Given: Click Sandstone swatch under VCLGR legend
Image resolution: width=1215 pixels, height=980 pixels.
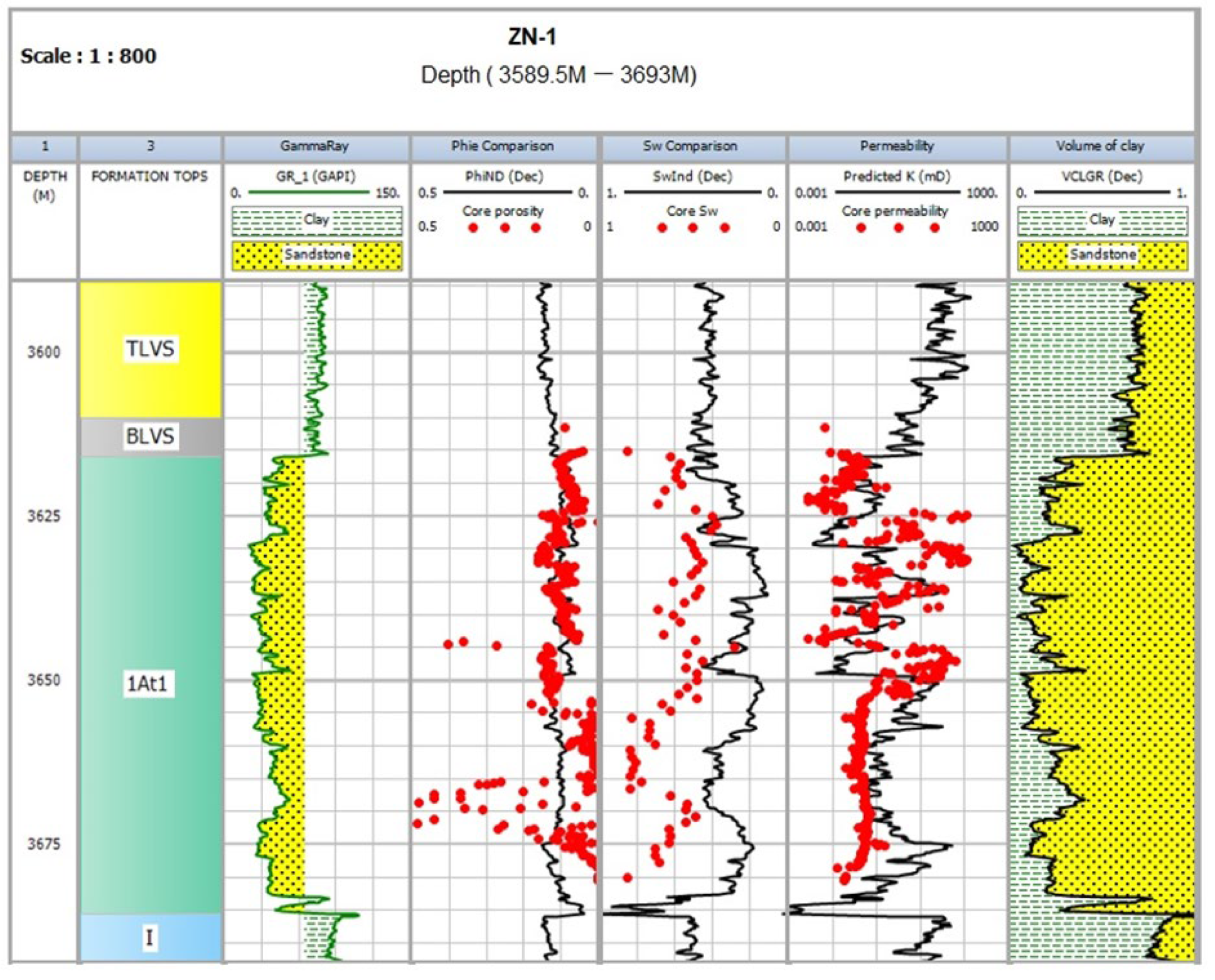Looking at the screenshot, I should pyautogui.click(x=1102, y=255).
